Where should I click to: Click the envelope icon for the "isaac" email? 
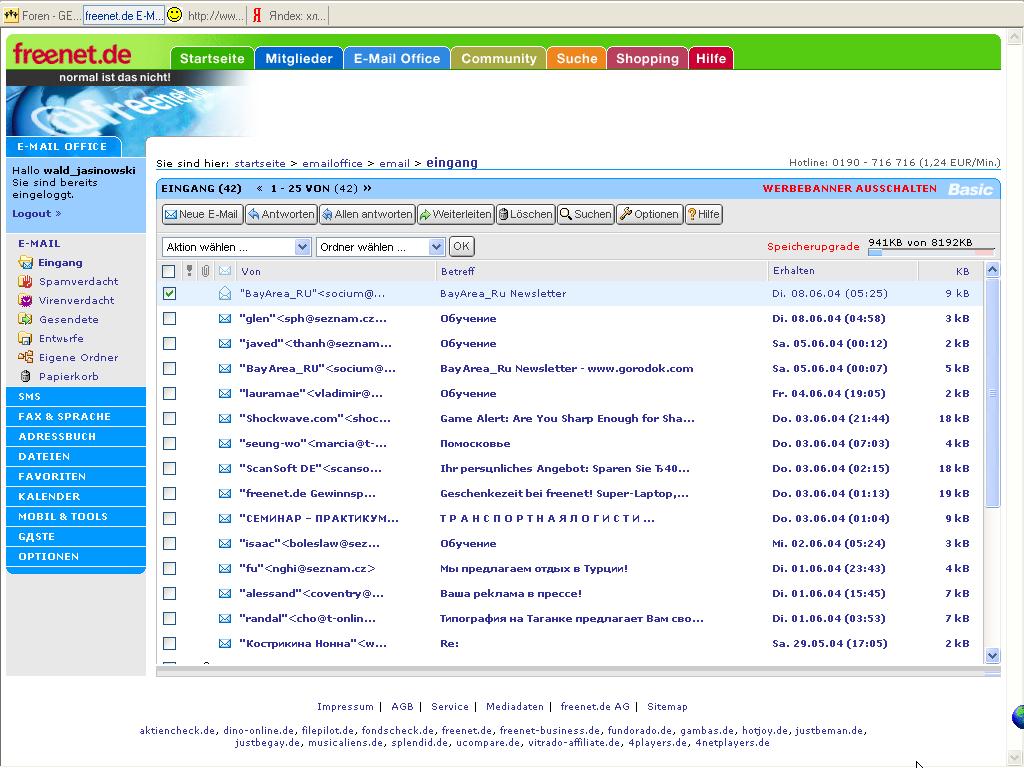click(x=225, y=543)
